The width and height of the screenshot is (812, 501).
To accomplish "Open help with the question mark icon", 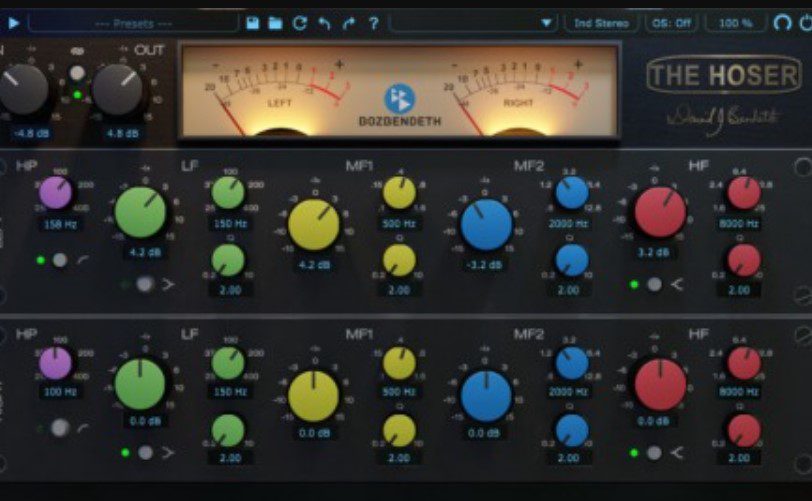I will (373, 23).
